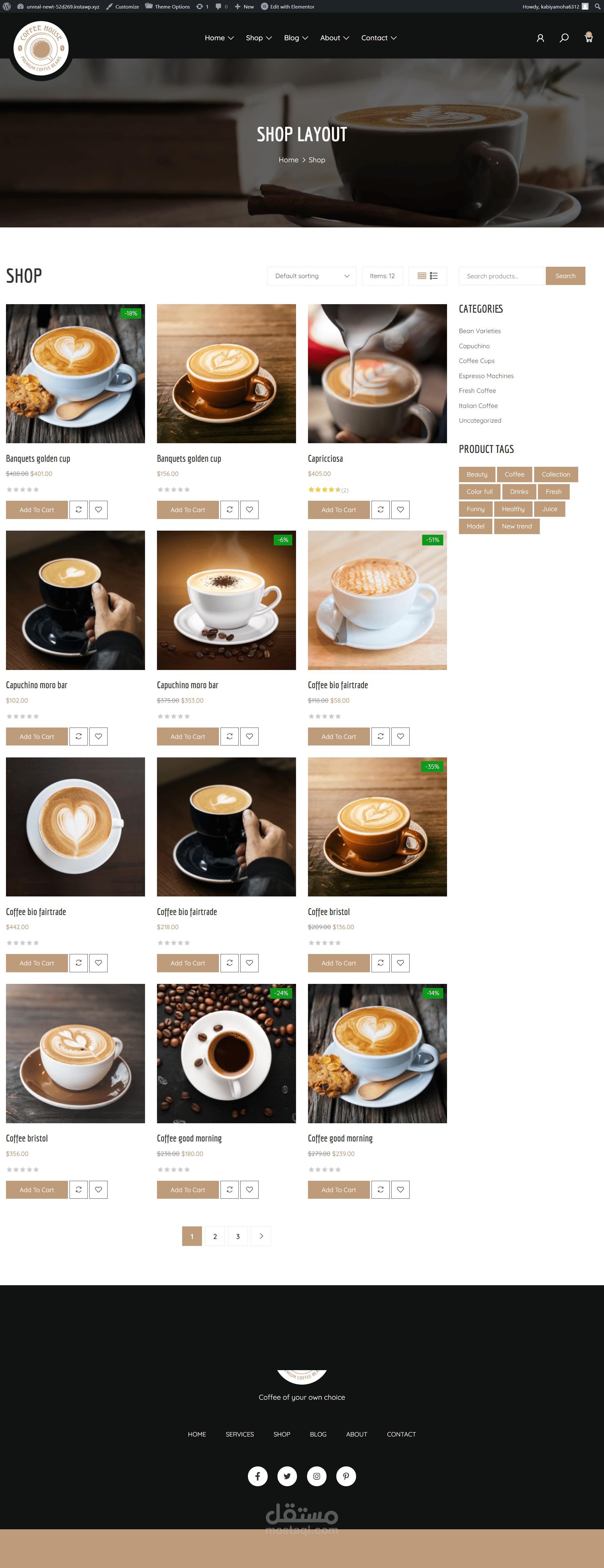Select SERVICES in the footer menu
The height and width of the screenshot is (1568, 604).
tap(240, 1434)
